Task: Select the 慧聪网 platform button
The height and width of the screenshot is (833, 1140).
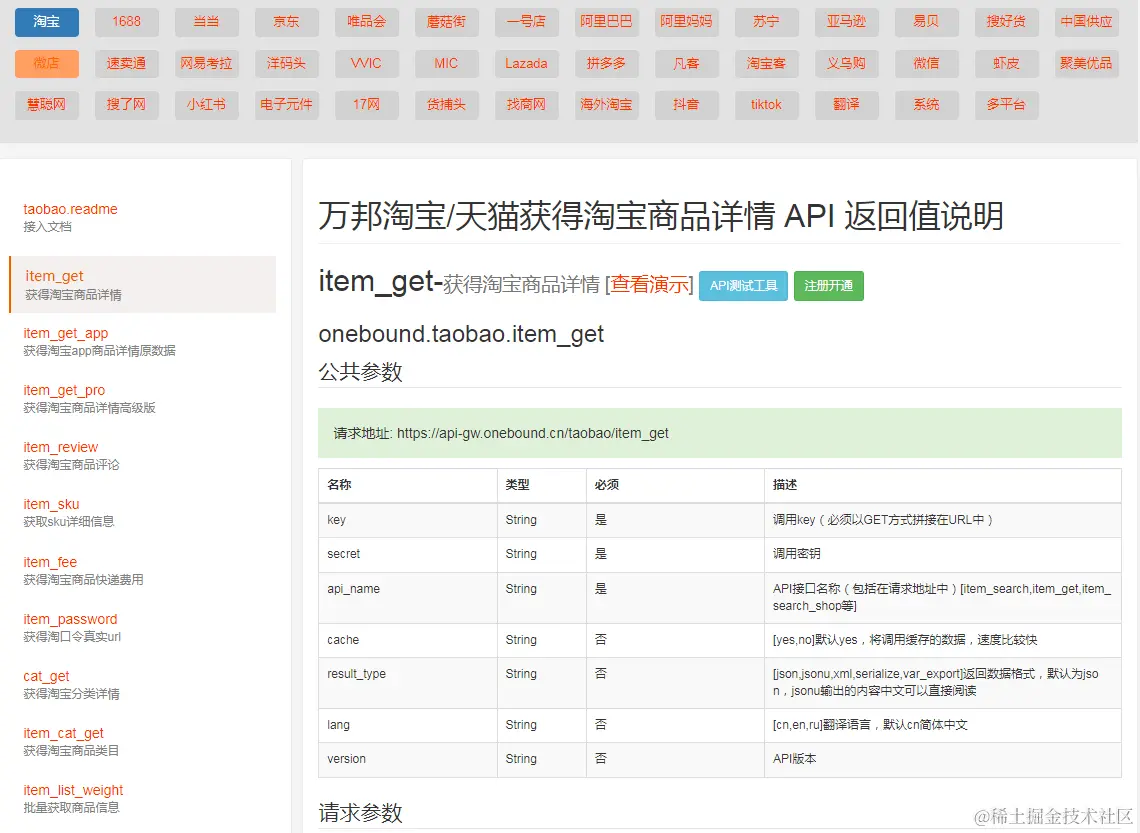Action: [47, 105]
